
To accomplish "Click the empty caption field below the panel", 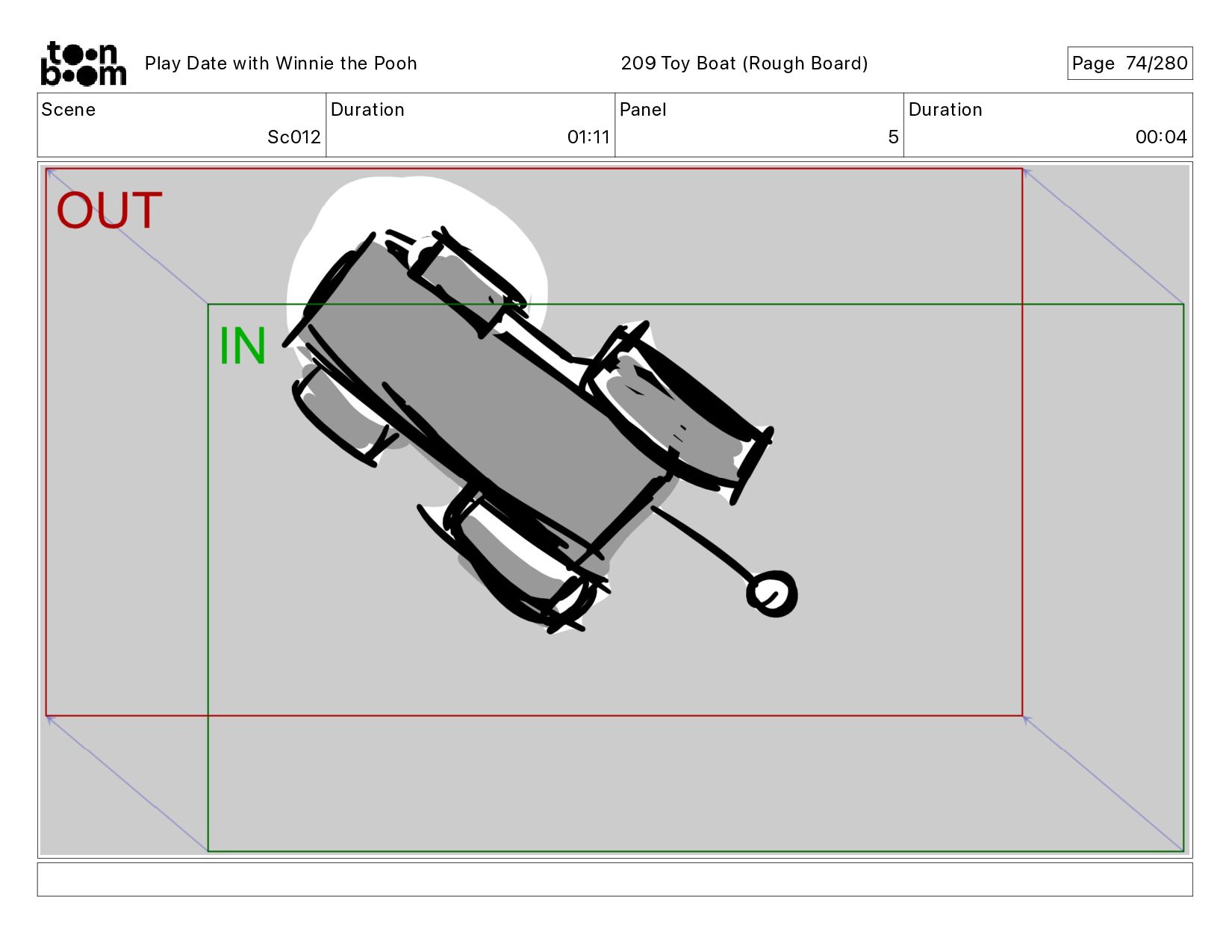I will point(615,880).
